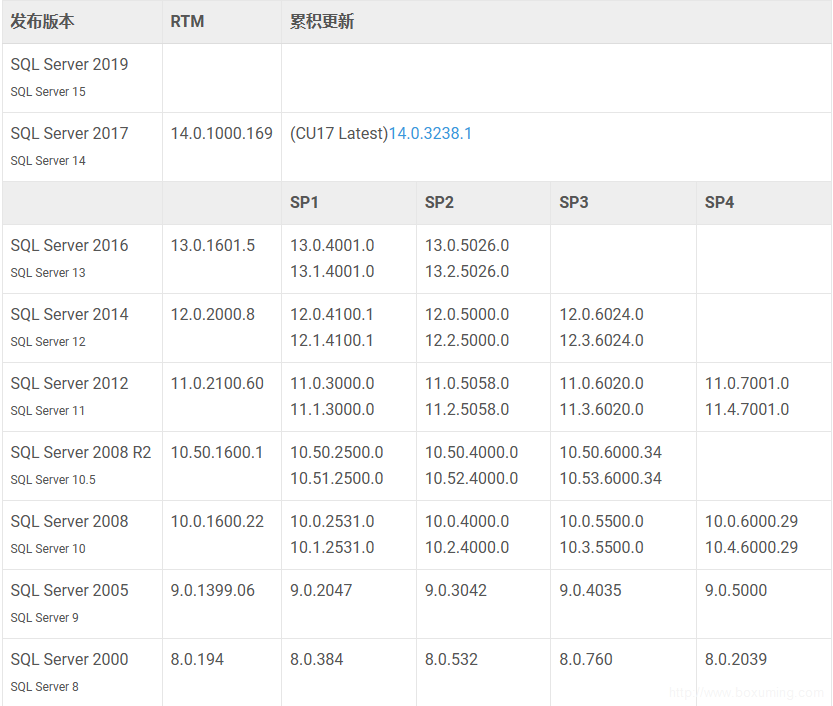The height and width of the screenshot is (706, 833).
Task: Click SP4 version 9.0.5000
Action: pos(736,591)
